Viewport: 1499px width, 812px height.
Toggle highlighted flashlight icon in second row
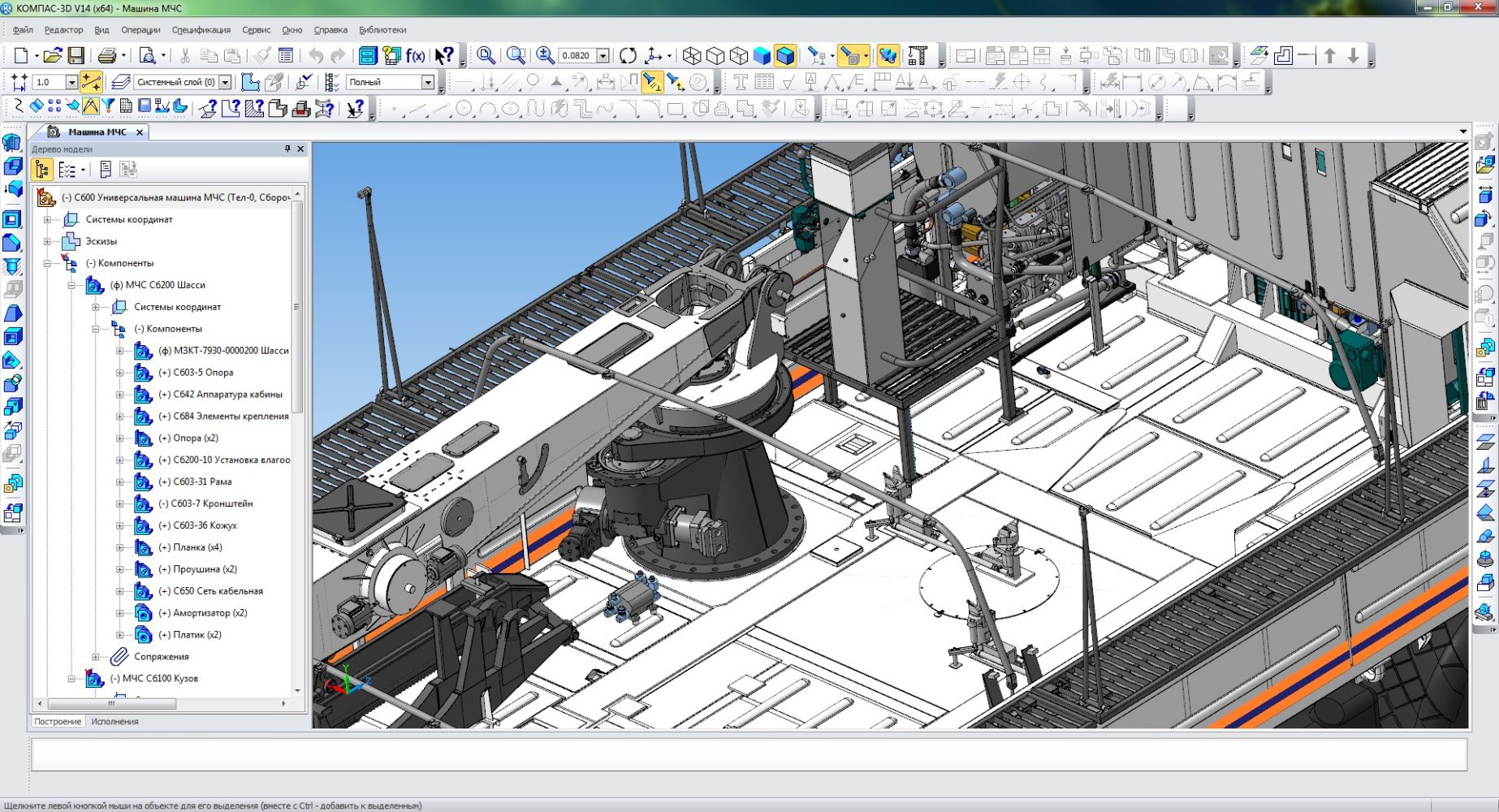tap(651, 82)
